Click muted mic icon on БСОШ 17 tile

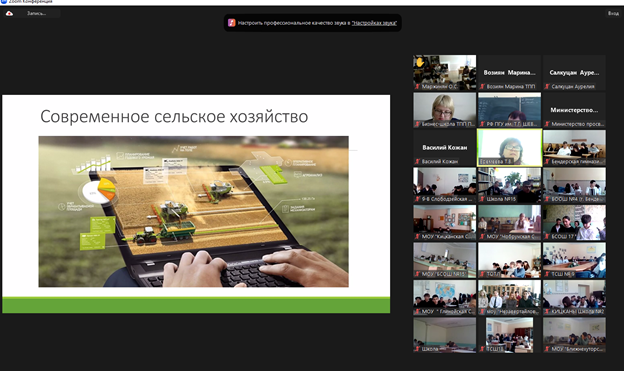[x=548, y=236]
